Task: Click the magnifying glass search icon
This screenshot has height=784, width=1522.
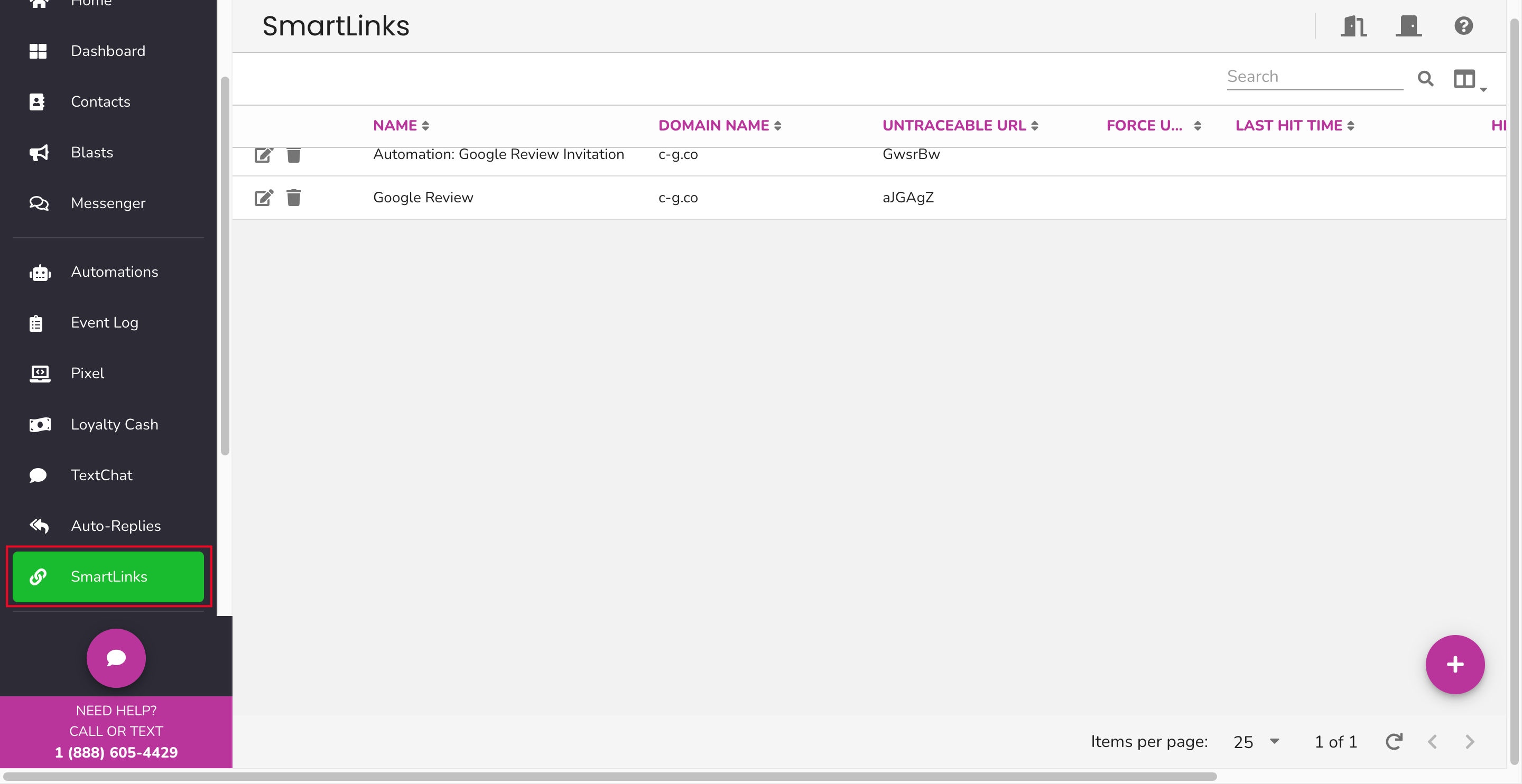Action: (x=1425, y=78)
